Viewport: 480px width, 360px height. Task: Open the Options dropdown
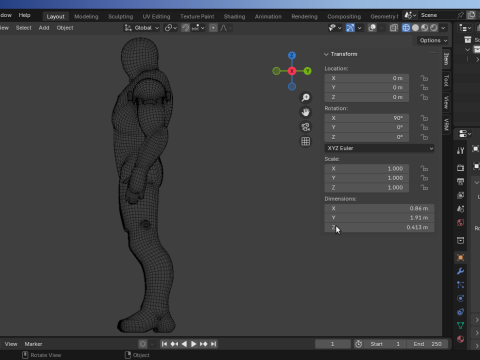pos(433,40)
